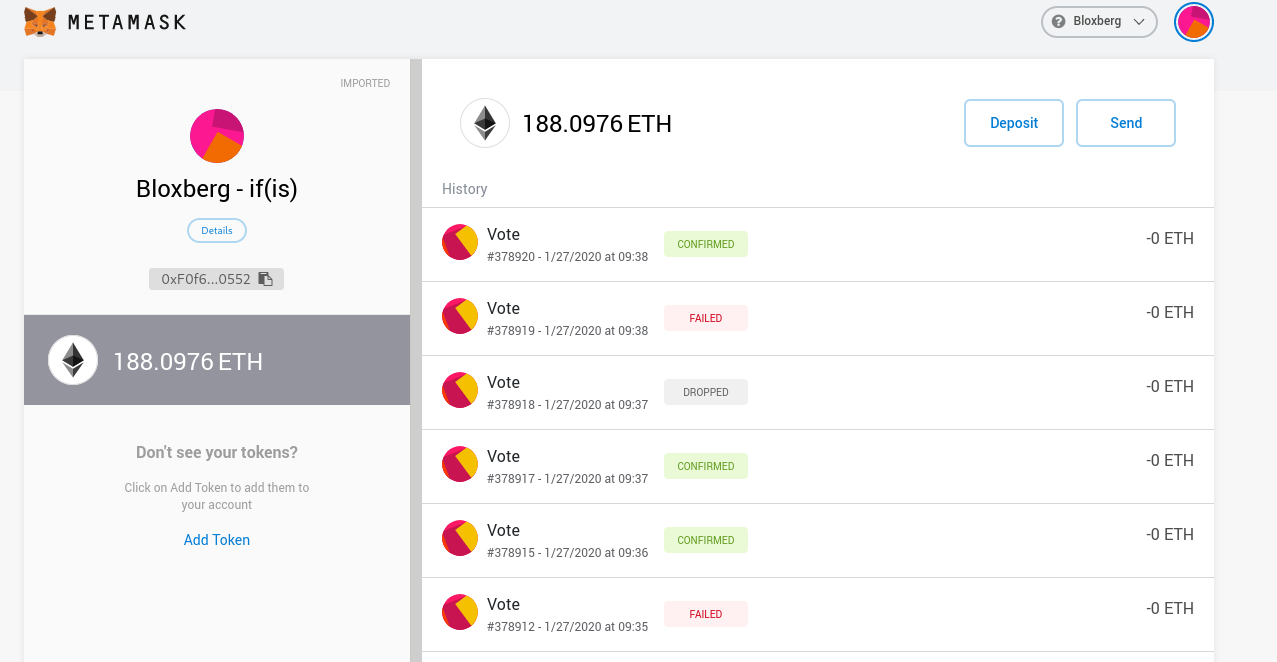
Task: Copy address 0xF0f6...0552 to clipboard
Action: (x=216, y=279)
